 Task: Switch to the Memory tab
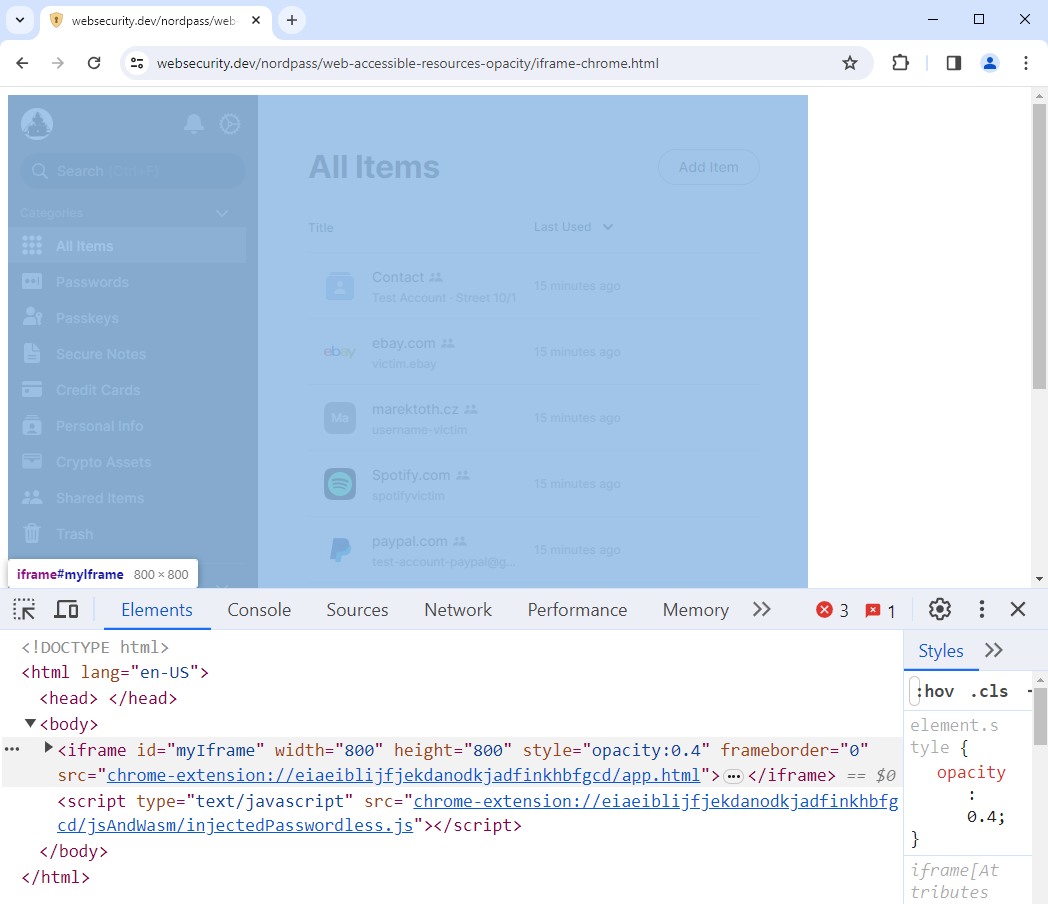695,609
